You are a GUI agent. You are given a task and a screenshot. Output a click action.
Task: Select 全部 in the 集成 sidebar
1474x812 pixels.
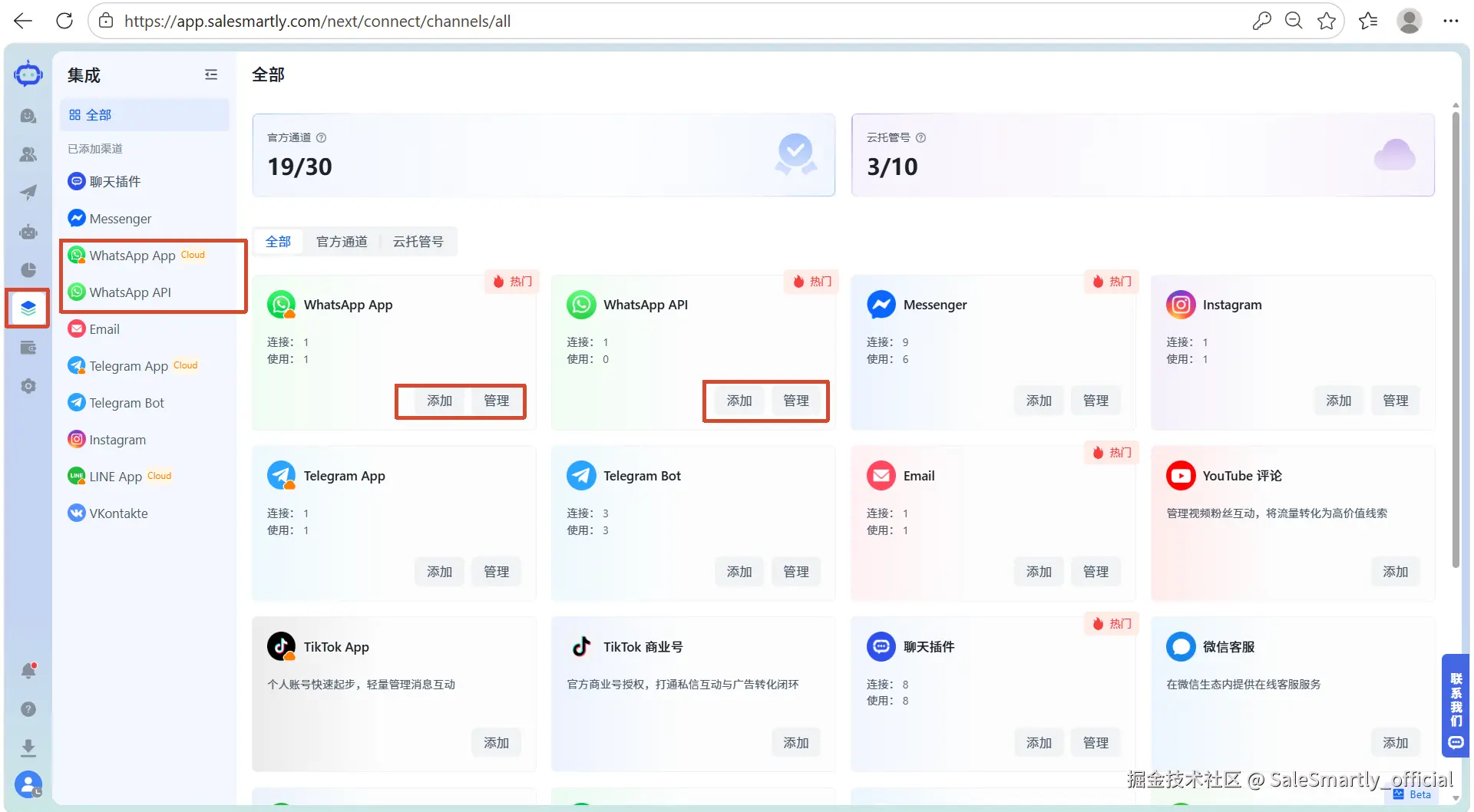(x=144, y=115)
